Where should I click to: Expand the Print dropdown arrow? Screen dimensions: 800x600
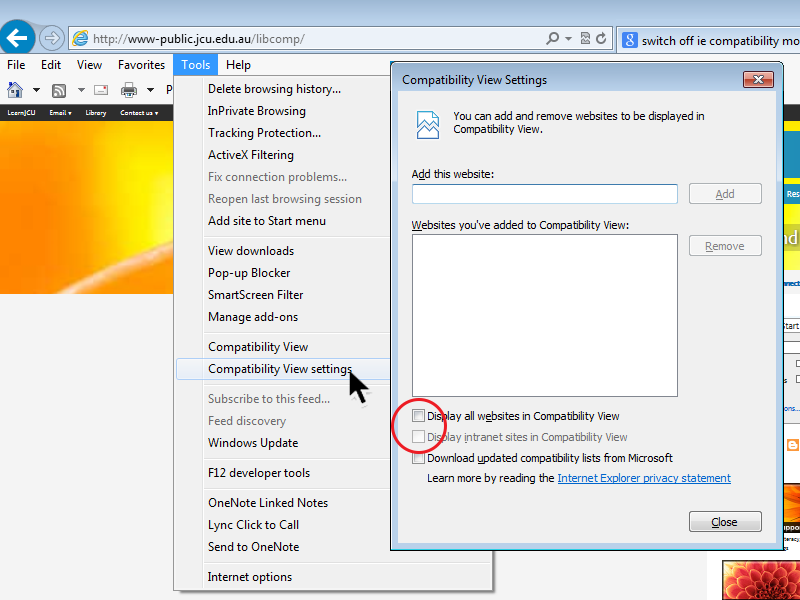pyautogui.click(x=151, y=90)
